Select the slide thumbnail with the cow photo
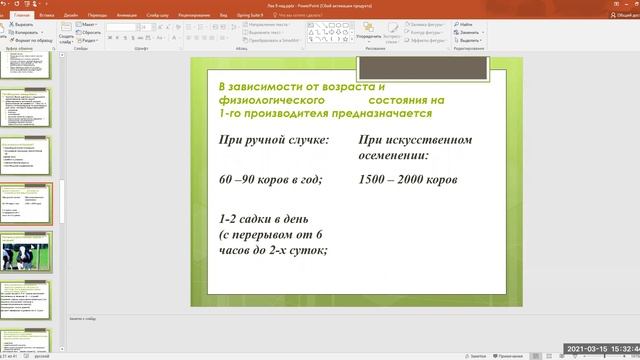Image resolution: width=640 pixels, height=360 pixels. (x=26, y=252)
